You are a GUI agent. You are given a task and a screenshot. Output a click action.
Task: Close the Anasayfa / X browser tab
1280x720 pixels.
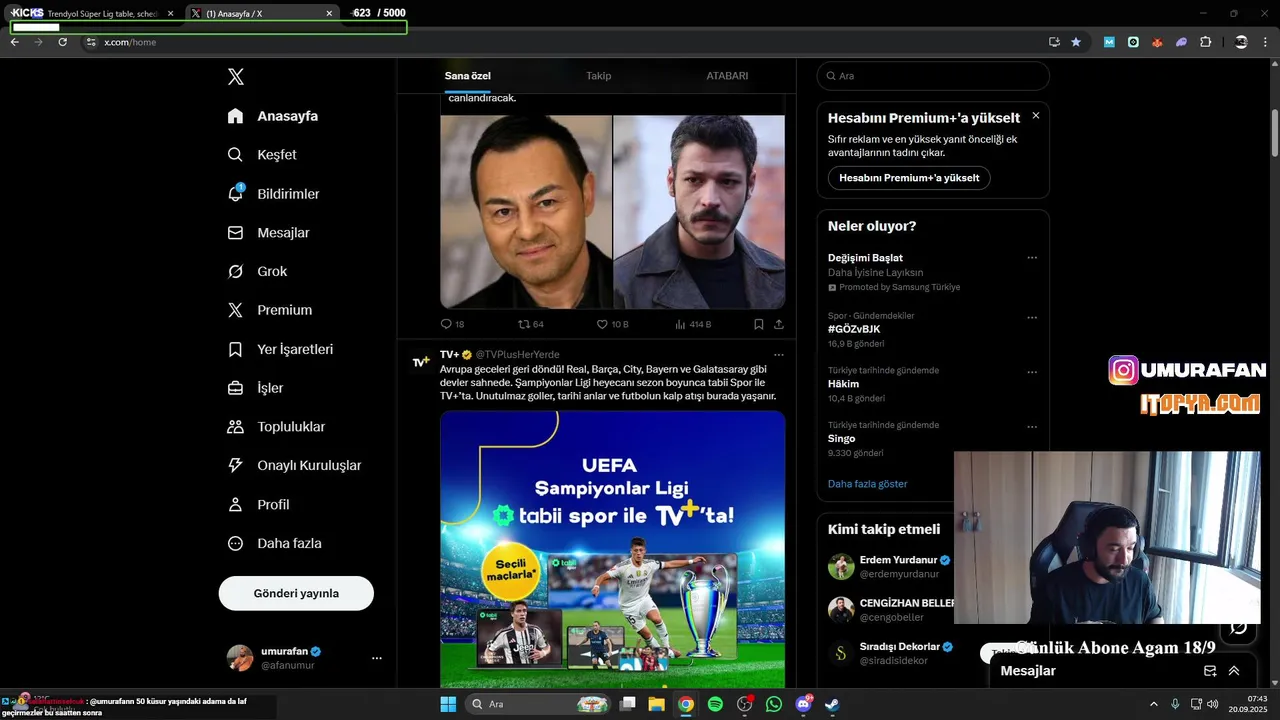click(x=329, y=14)
